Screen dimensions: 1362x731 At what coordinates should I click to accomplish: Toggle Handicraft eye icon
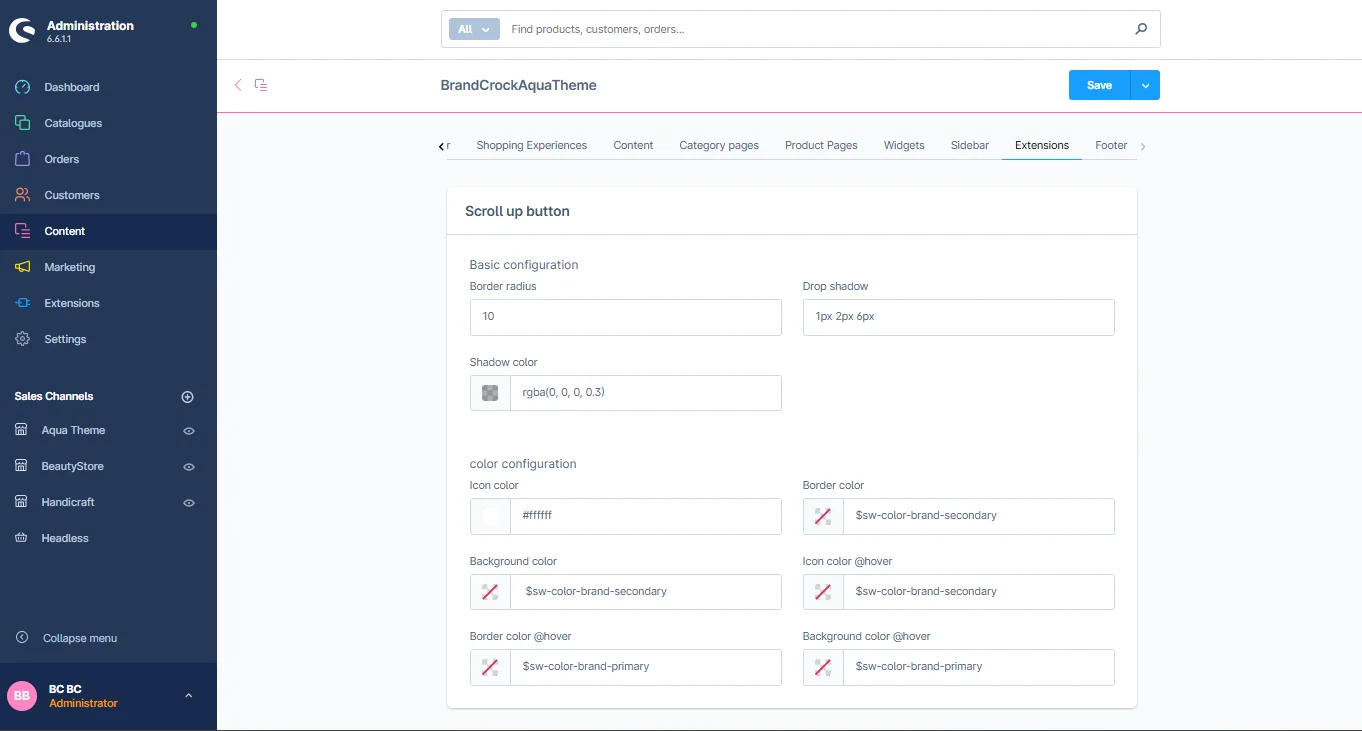click(188, 503)
